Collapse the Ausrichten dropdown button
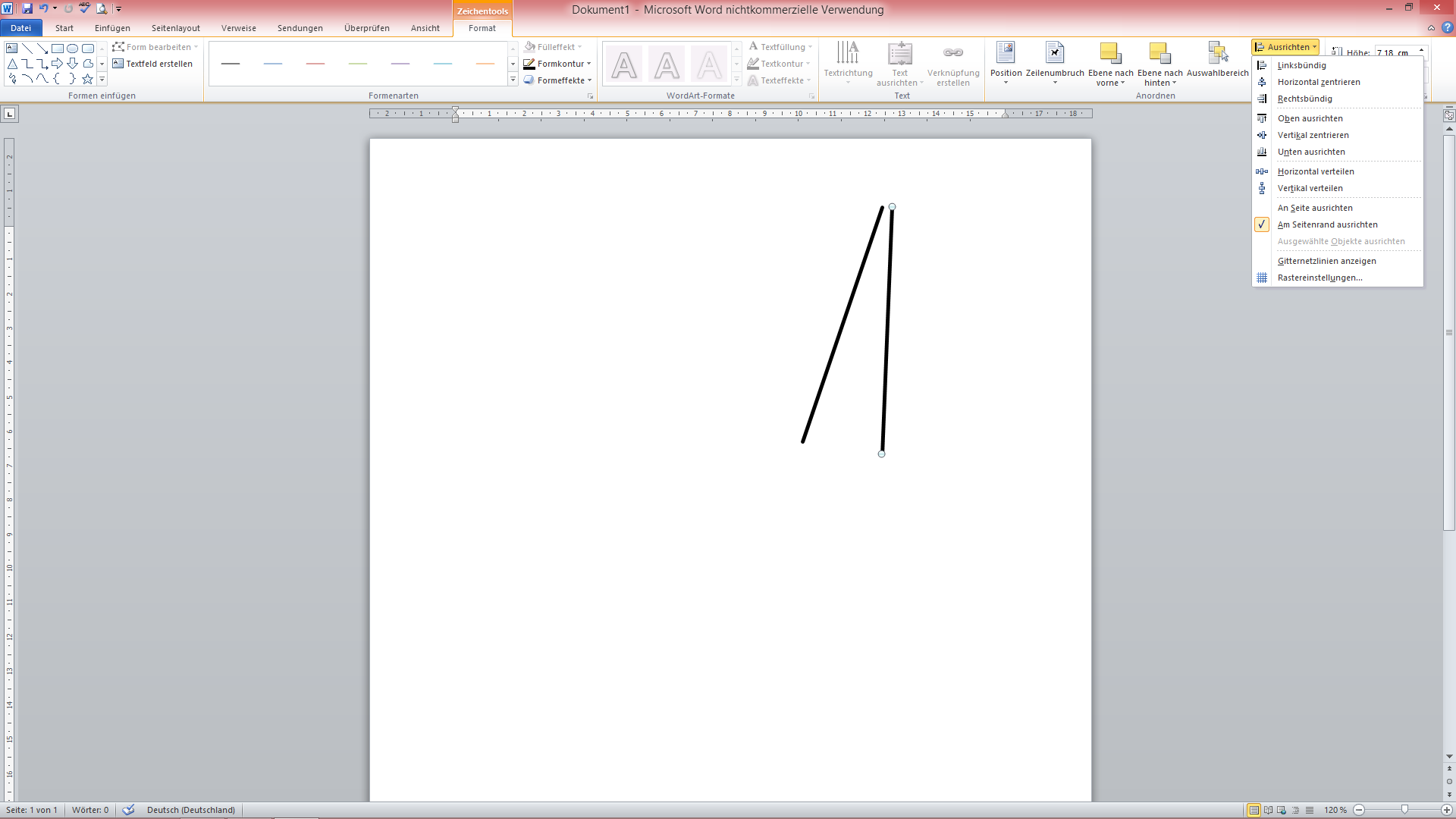The width and height of the screenshot is (1456, 819). coord(1285,47)
